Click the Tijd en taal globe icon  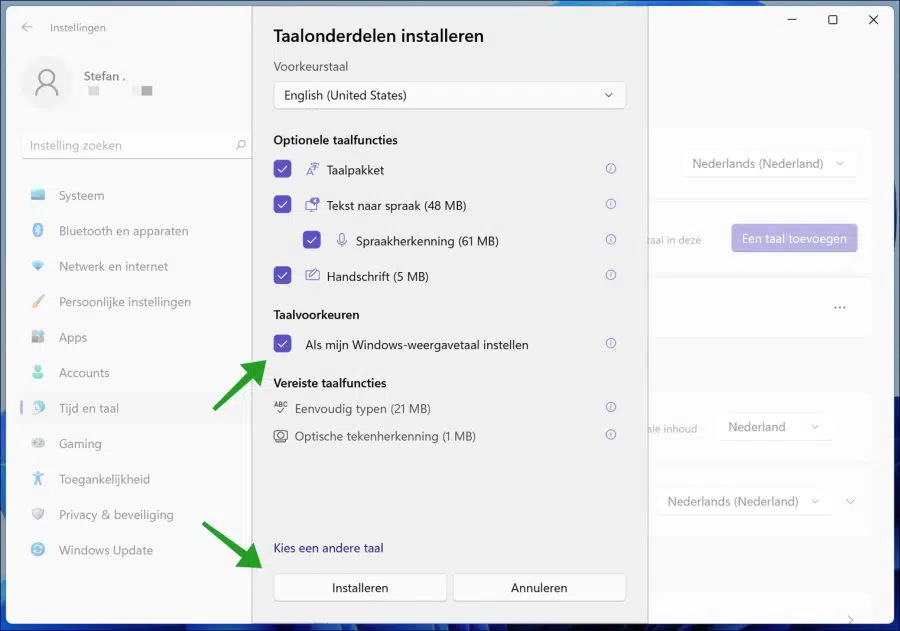38,408
